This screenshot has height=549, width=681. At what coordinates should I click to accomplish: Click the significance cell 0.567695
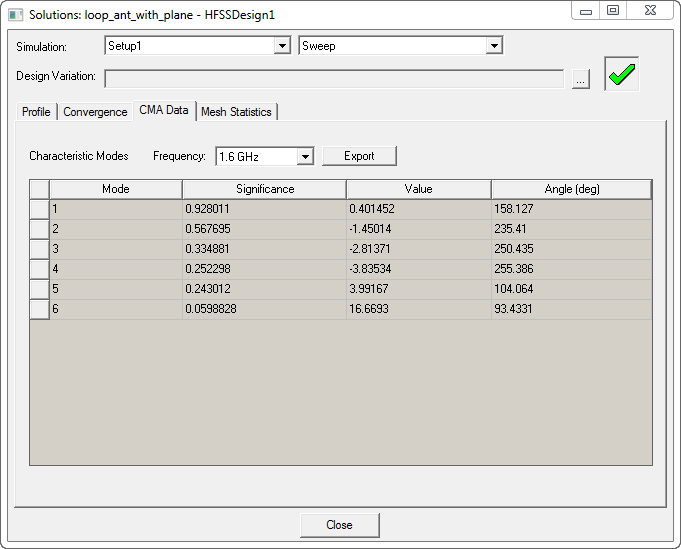[264, 229]
